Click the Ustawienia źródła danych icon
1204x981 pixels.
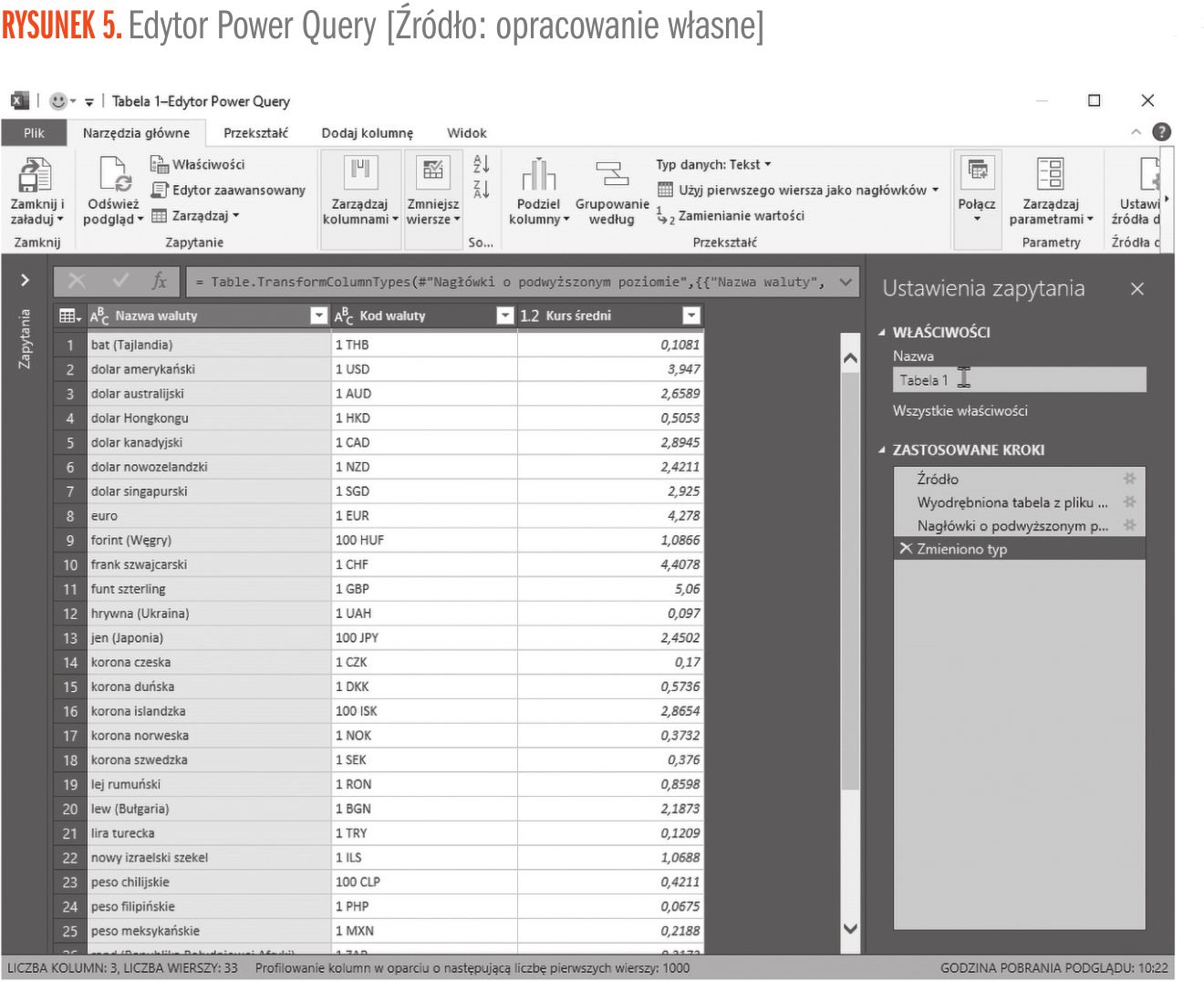1148,173
